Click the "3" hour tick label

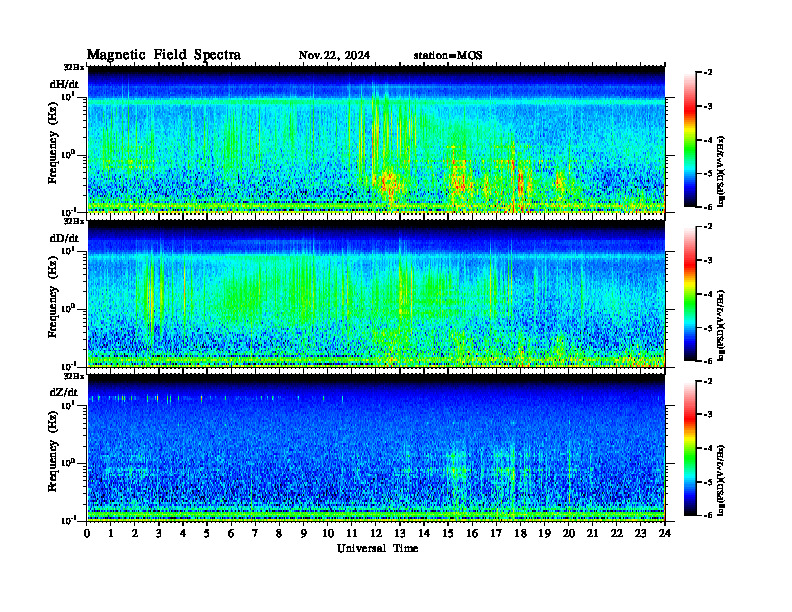tap(159, 533)
